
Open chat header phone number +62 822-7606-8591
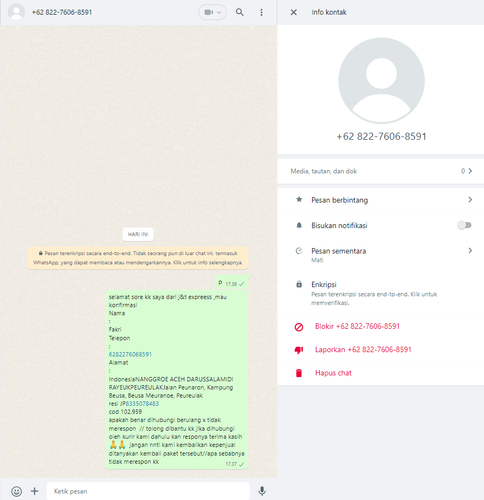pos(62,12)
